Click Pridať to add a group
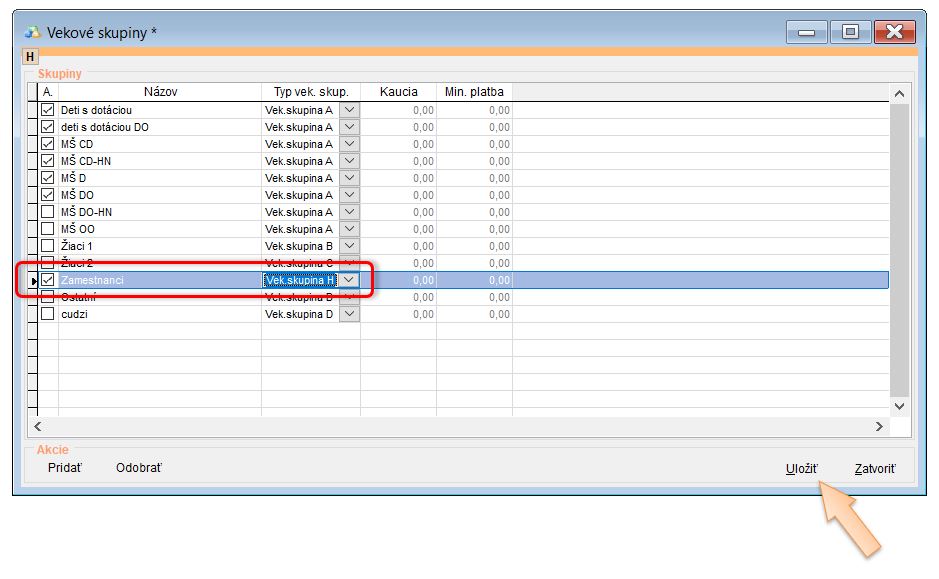The height and width of the screenshot is (579, 939). click(65, 468)
